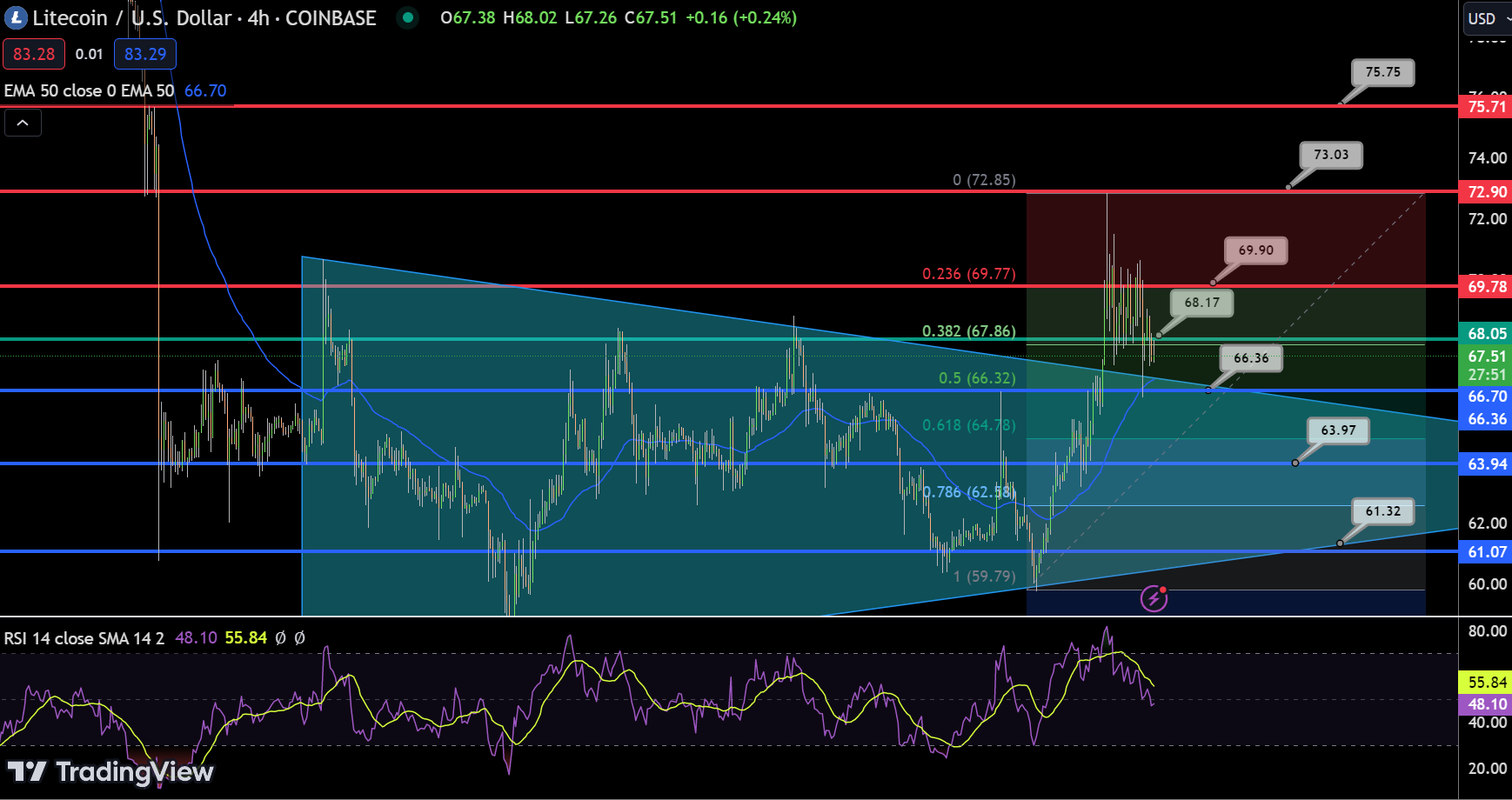Screen dimensions: 1512x800
Task: Select the 0.382 (67.86) Fibonacci level label
Action: tap(969, 331)
